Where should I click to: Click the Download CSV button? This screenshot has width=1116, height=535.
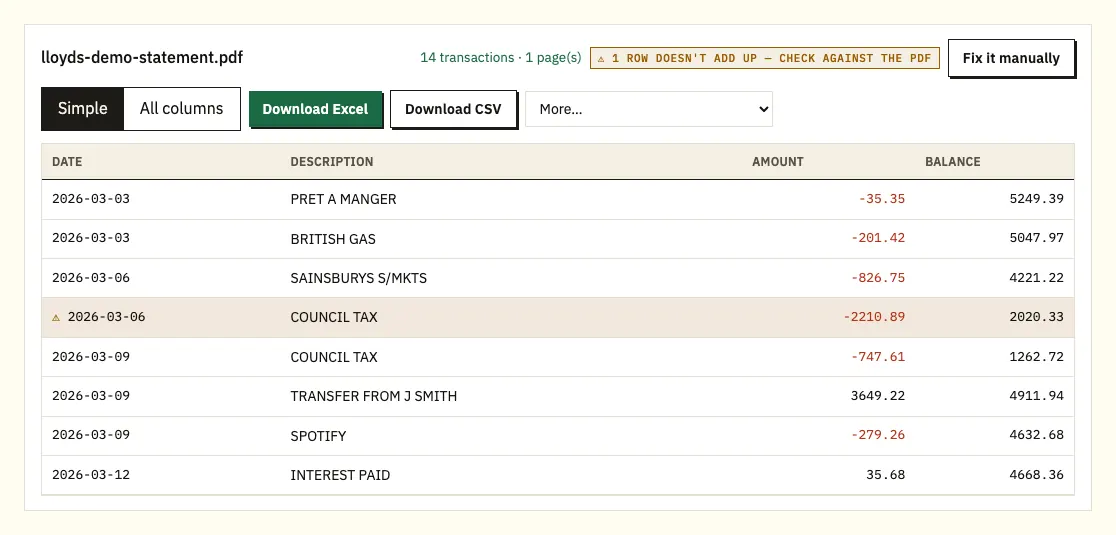[453, 109]
